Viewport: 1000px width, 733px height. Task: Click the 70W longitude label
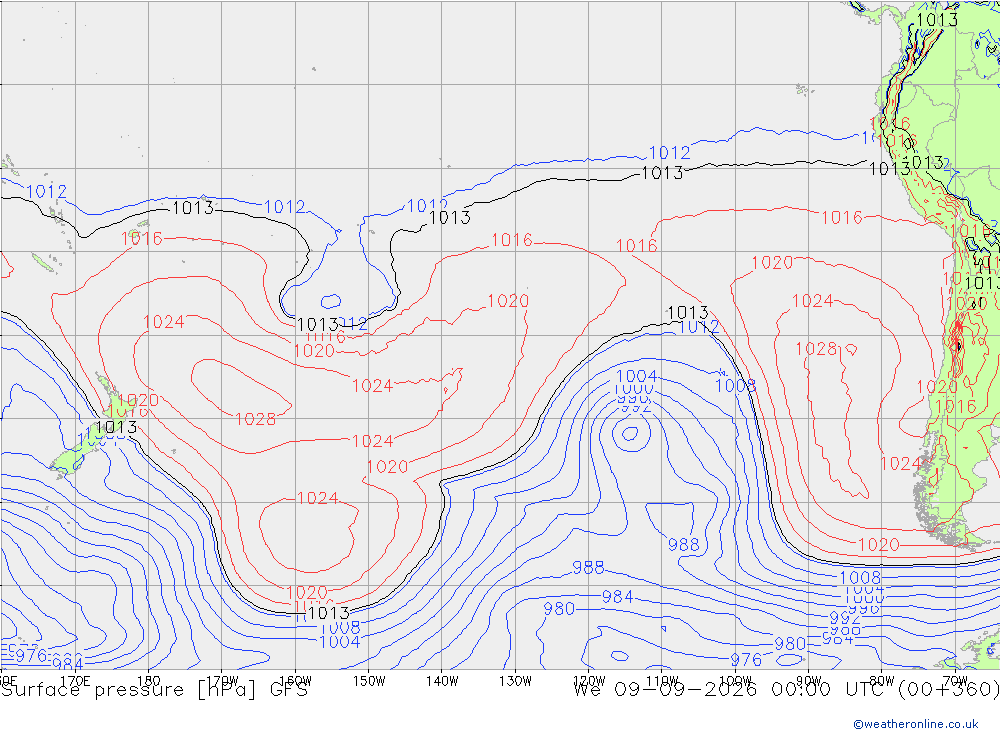point(955,681)
